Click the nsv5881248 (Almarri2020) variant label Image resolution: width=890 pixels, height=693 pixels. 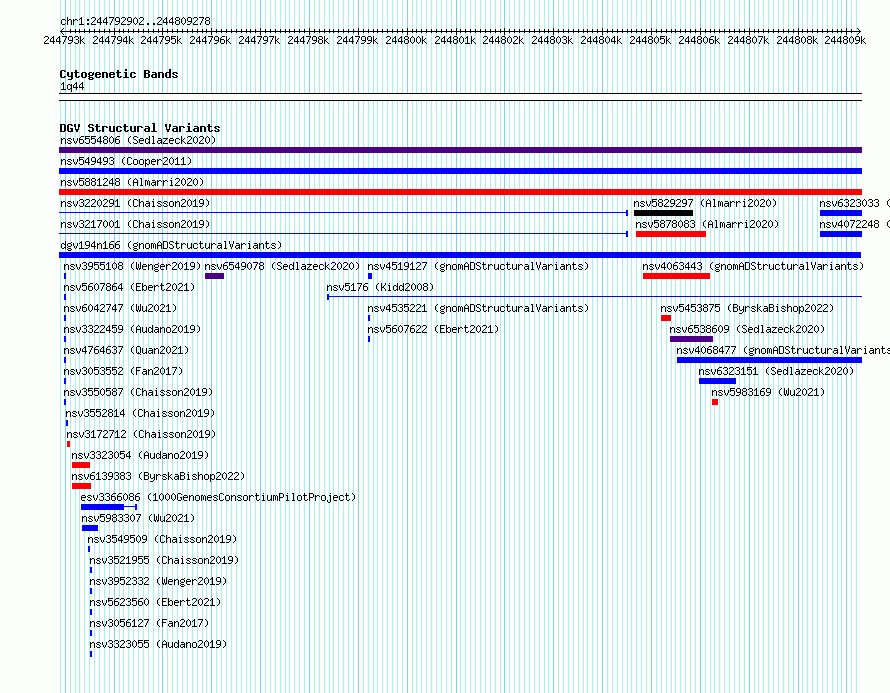tap(132, 182)
